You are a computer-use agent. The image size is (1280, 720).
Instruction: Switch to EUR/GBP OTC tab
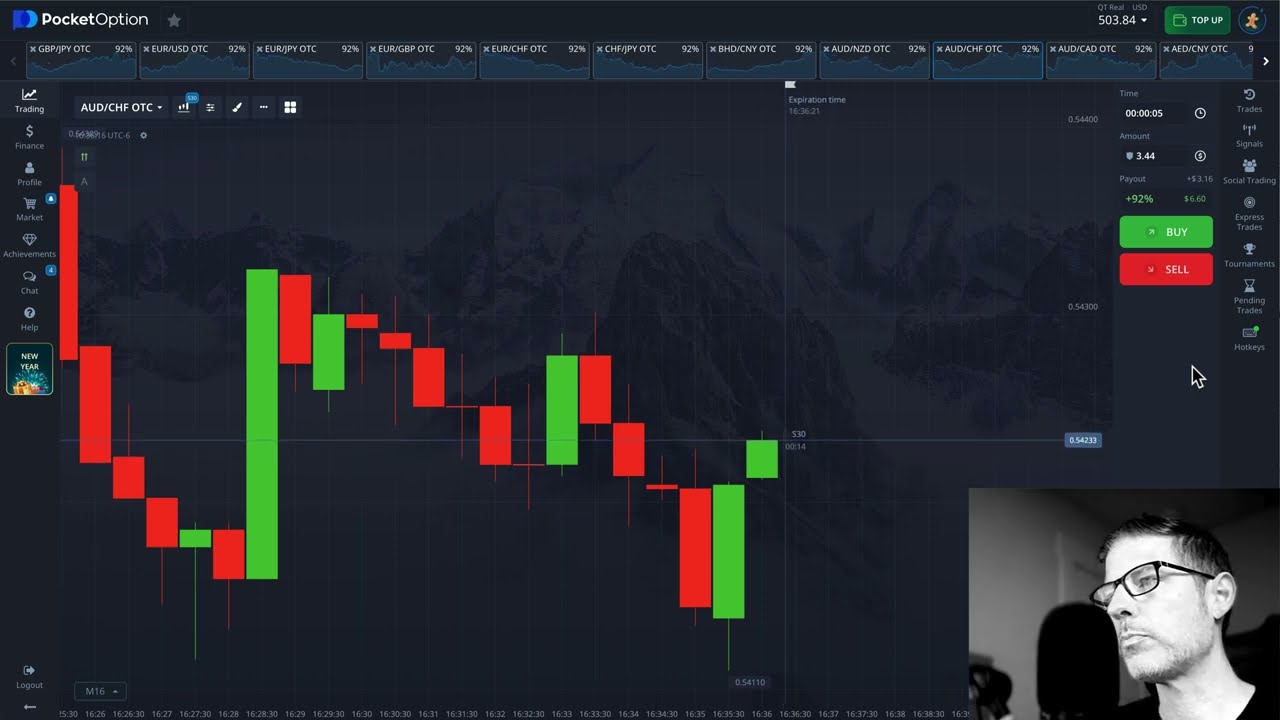point(421,60)
